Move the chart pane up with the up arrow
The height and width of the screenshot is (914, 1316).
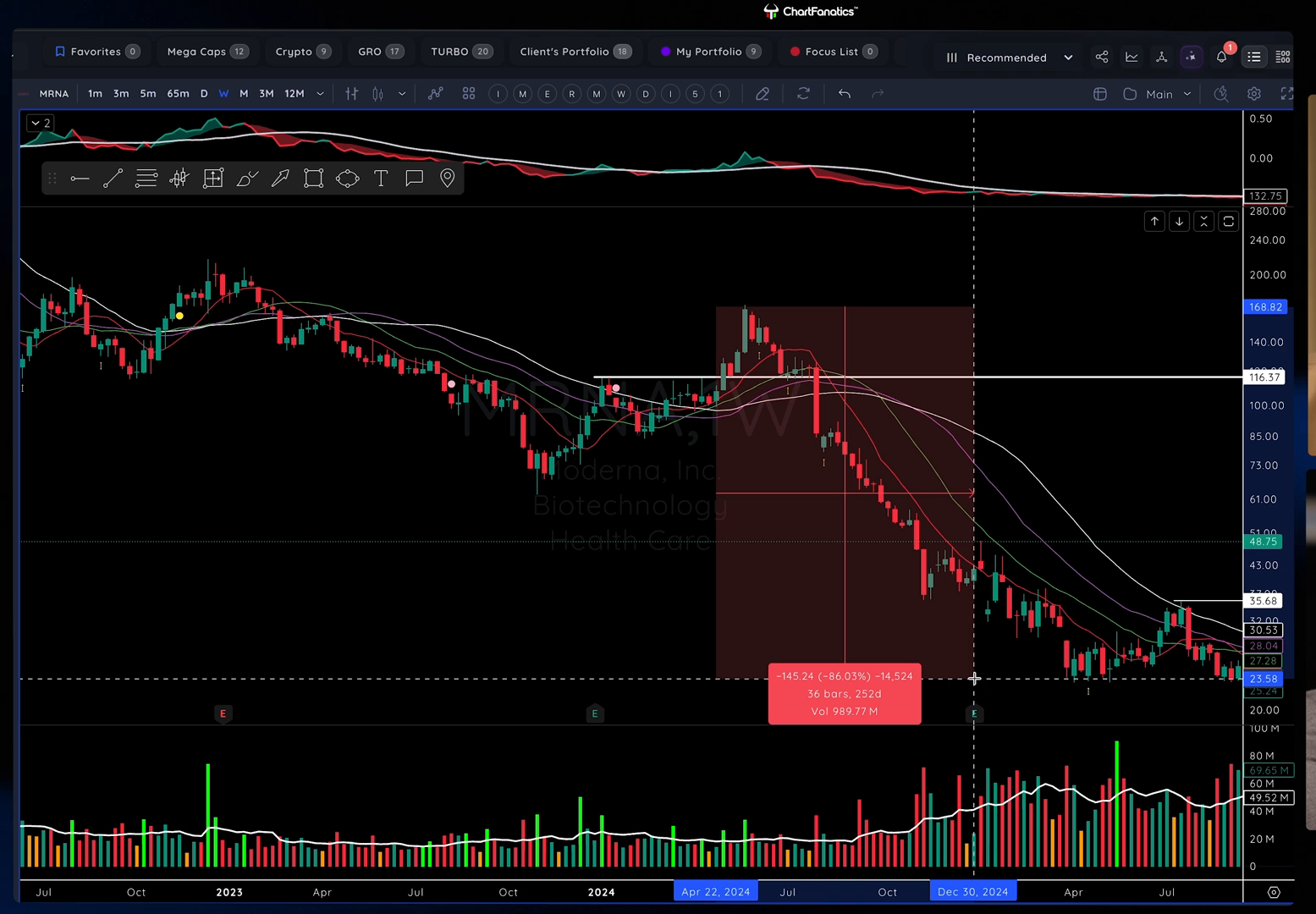[1154, 222]
